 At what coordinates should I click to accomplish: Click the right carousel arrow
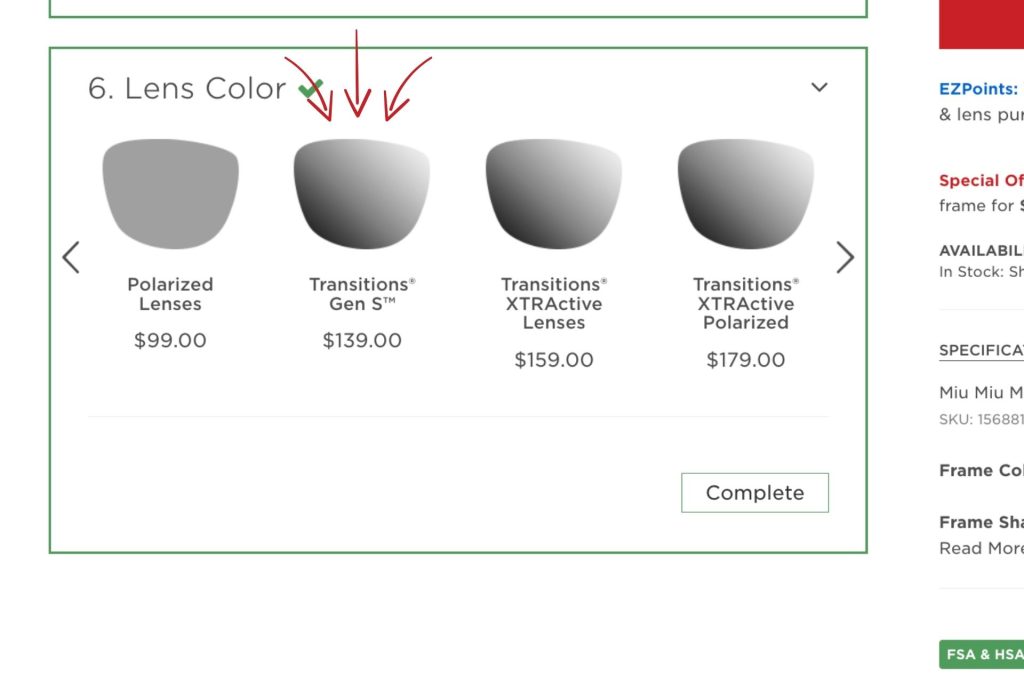coord(845,257)
